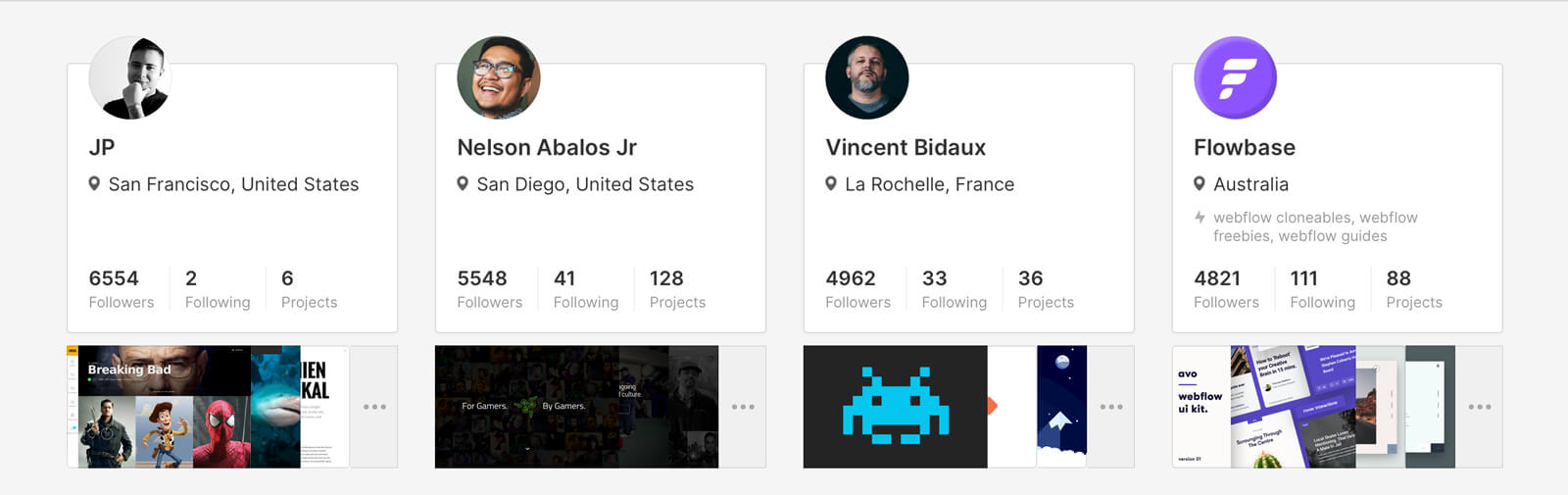Open the For Gamers By Gamers thumbnail
This screenshot has height=495, width=1568.
[x=527, y=407]
